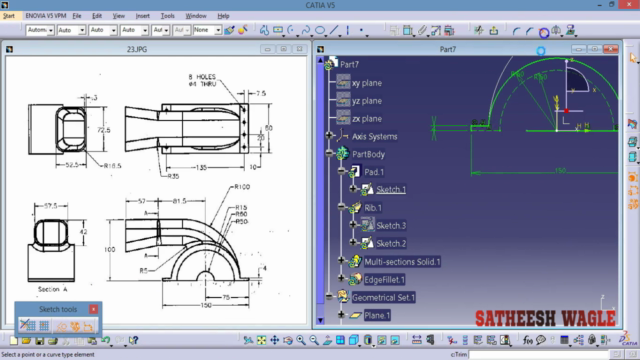Screen dimensions: 640x360
Task: Click the Pan view icon
Action: (x=274, y=340)
